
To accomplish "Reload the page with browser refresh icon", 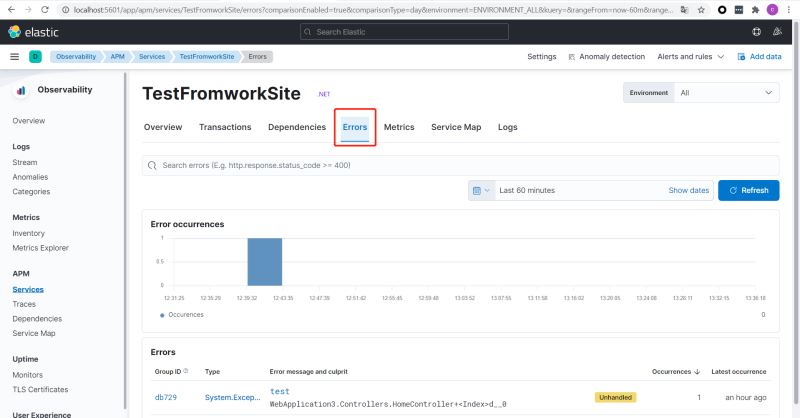I will 45,10.
